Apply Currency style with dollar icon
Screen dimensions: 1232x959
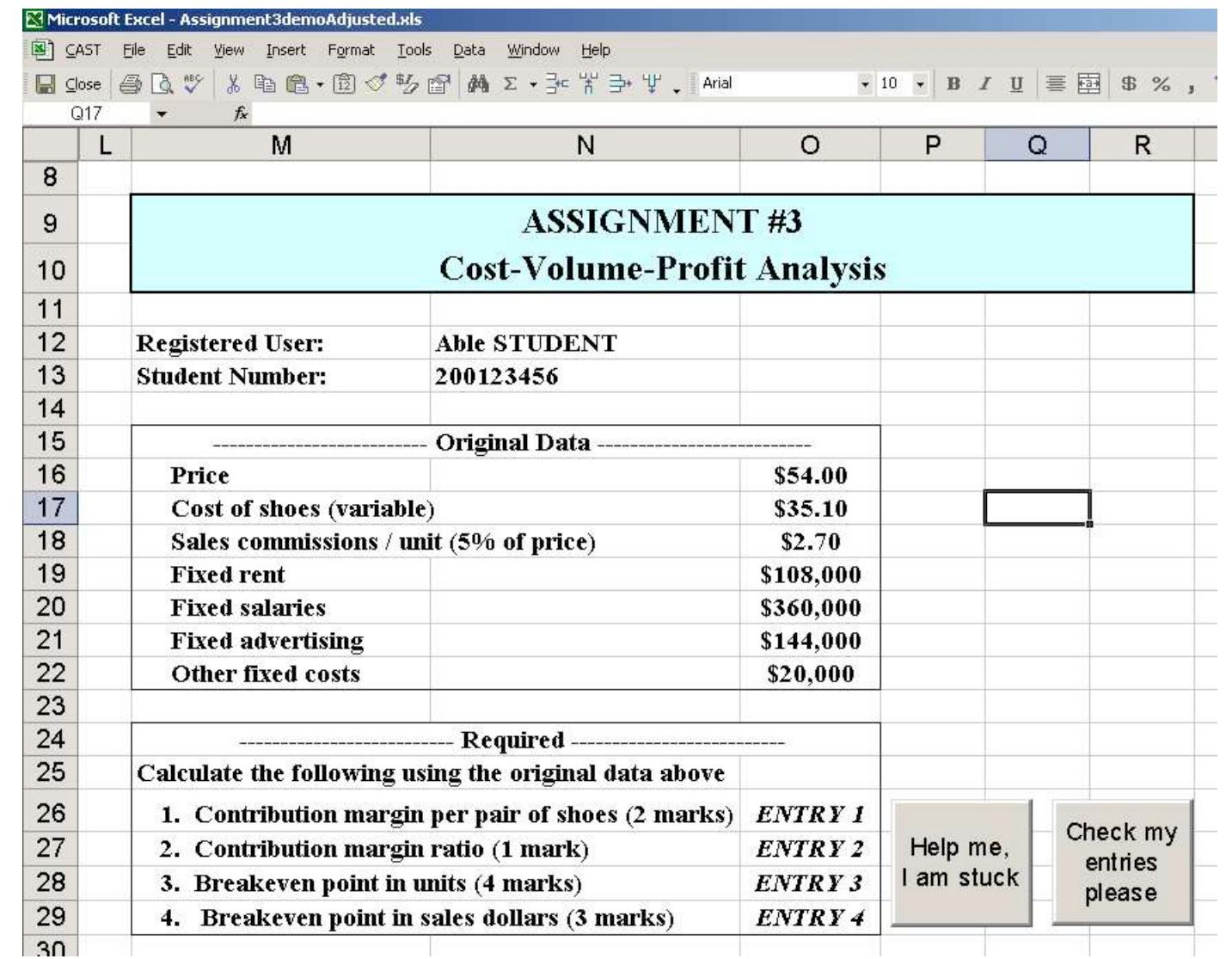[1128, 84]
